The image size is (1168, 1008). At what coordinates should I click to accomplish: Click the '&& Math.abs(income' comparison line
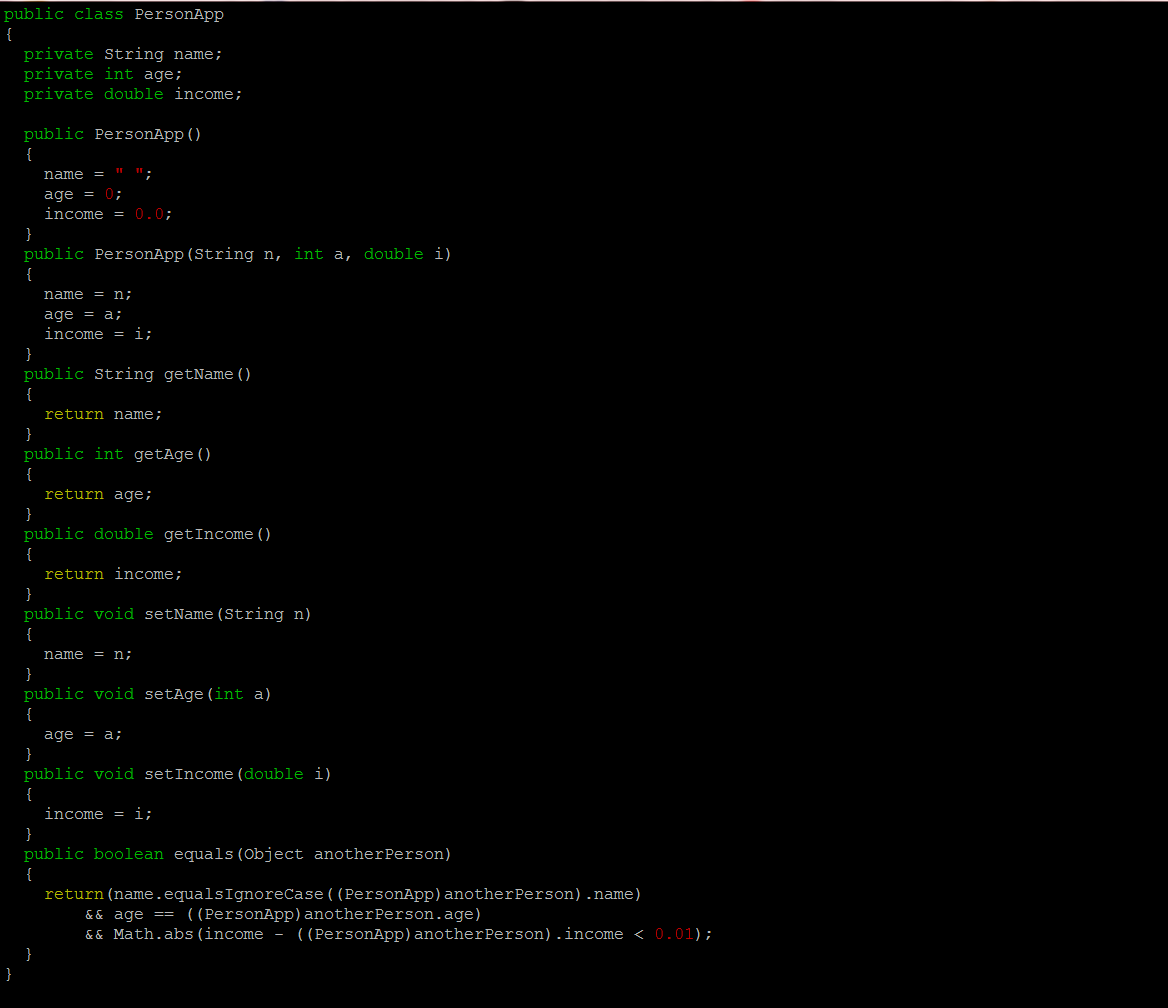[x=399, y=934]
